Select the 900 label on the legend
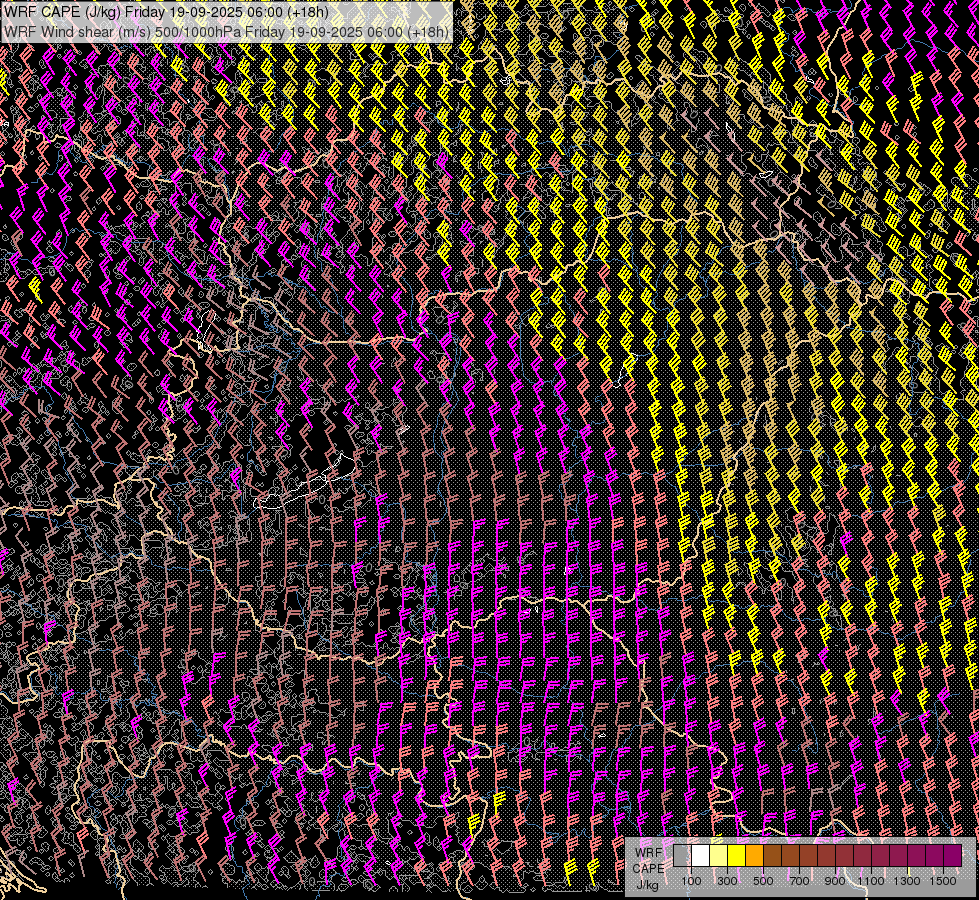 click(x=835, y=881)
